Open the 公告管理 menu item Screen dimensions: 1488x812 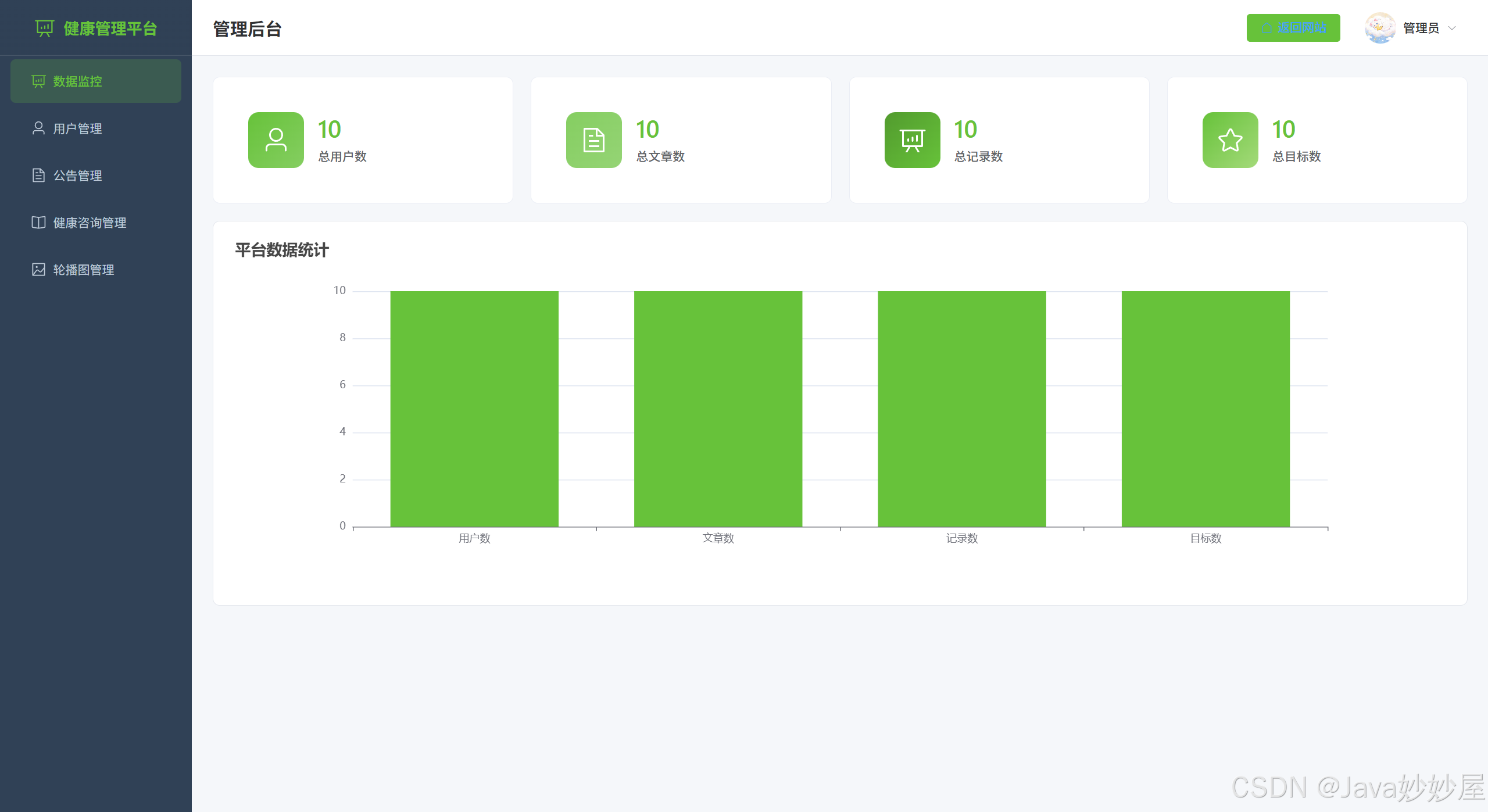[78, 176]
